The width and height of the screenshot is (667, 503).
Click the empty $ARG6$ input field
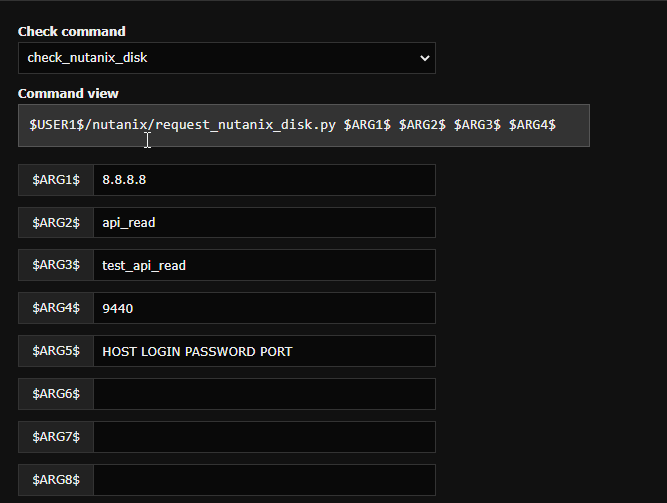[265, 394]
